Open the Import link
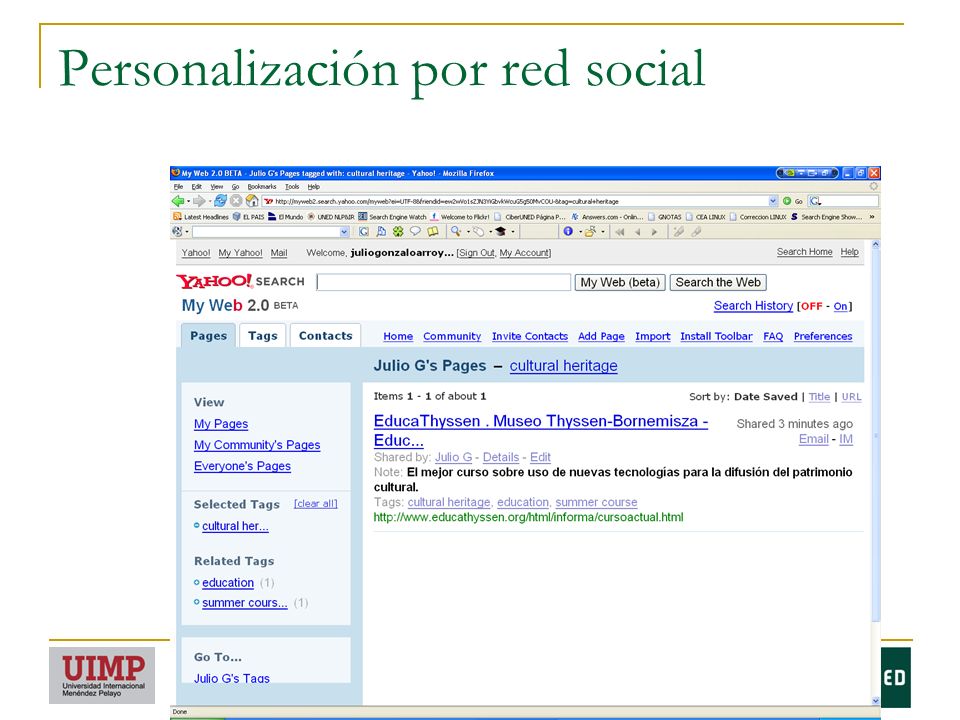960x720 pixels. [x=653, y=336]
